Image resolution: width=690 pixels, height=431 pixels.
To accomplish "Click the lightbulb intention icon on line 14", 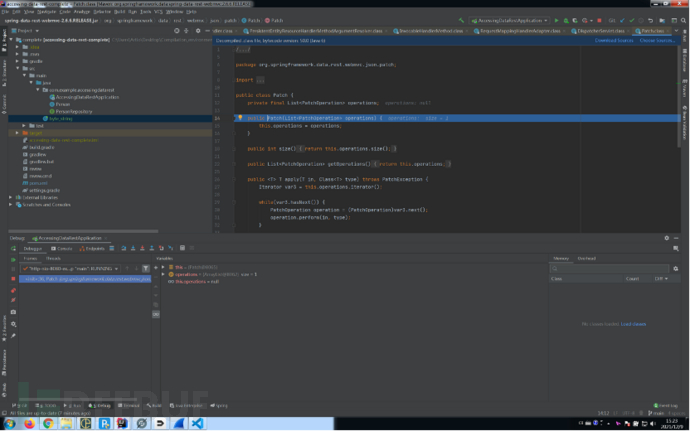I will point(240,118).
